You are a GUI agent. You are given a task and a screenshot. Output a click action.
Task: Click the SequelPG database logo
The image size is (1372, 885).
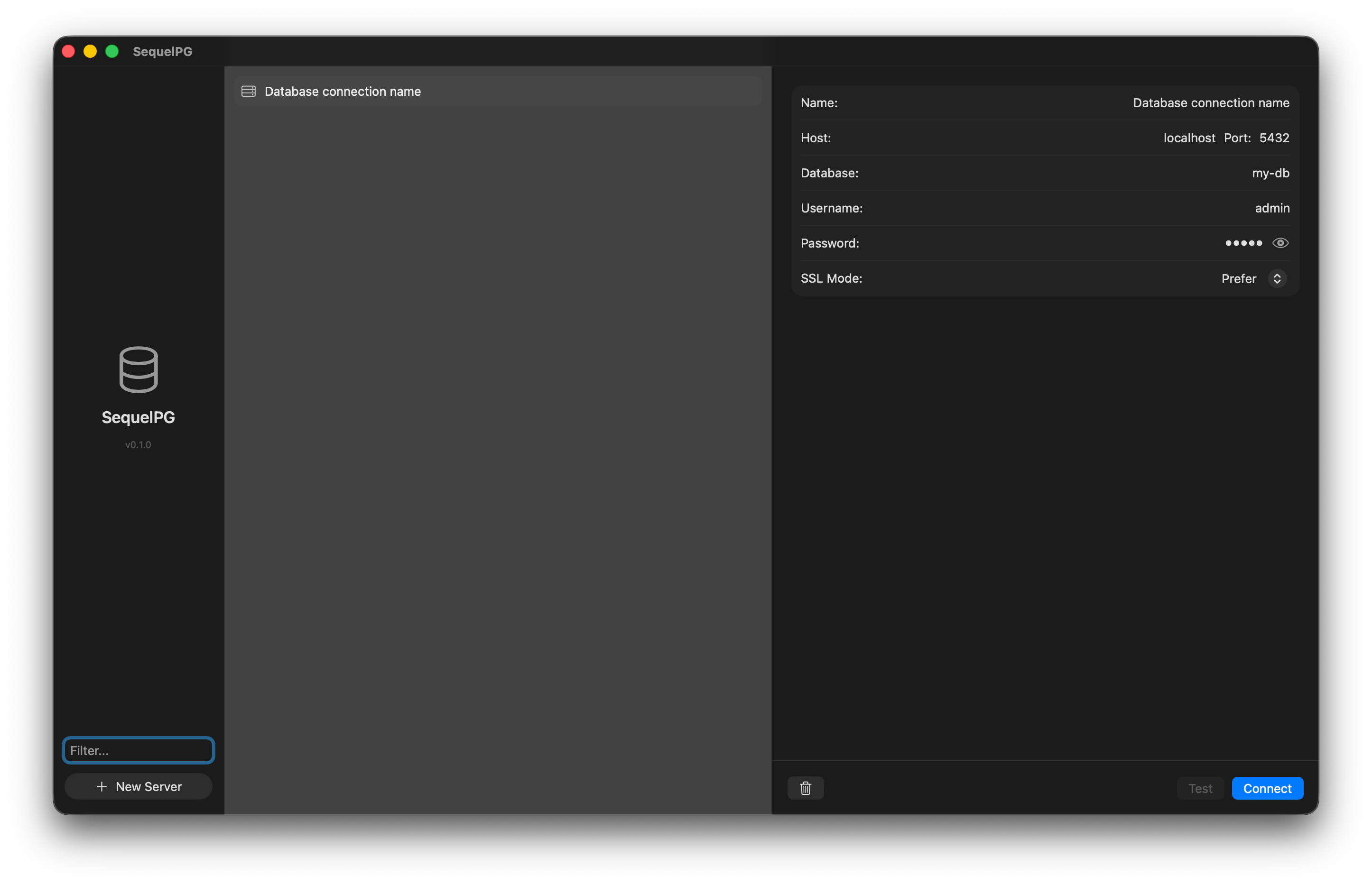point(138,369)
